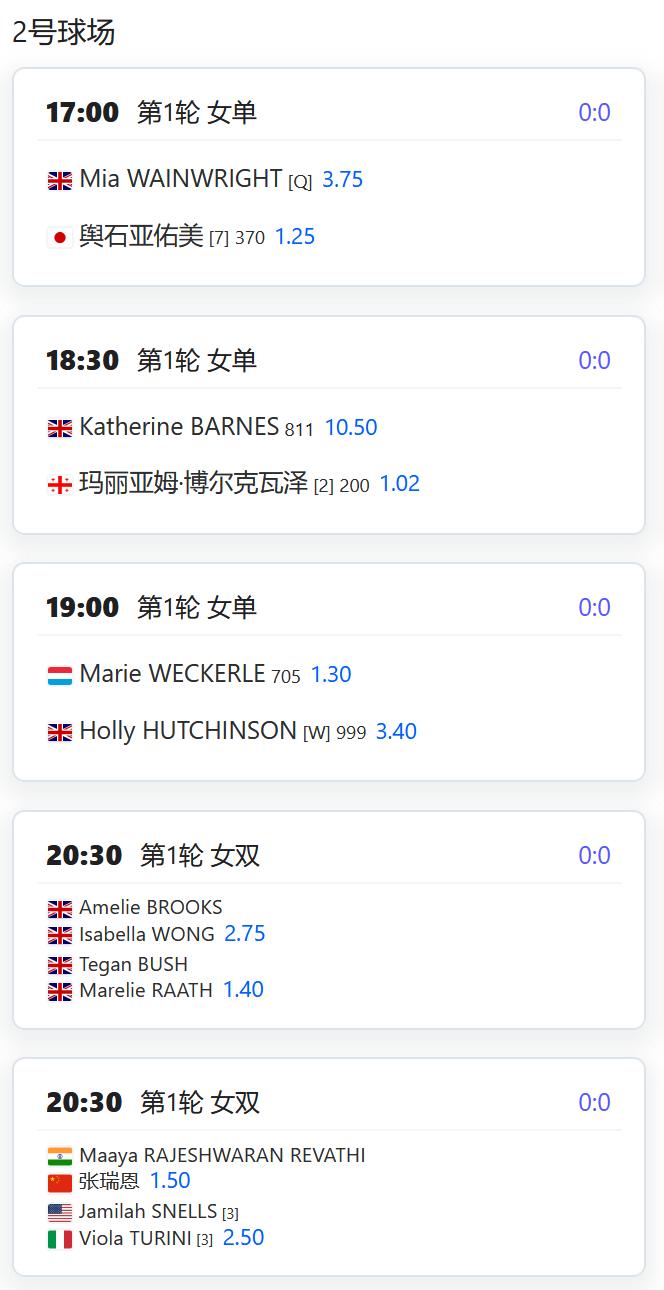664x1290 pixels.
Task: Click the India flag beside Maaya RAJESHWARAN REVATHI
Action: coord(60,1157)
